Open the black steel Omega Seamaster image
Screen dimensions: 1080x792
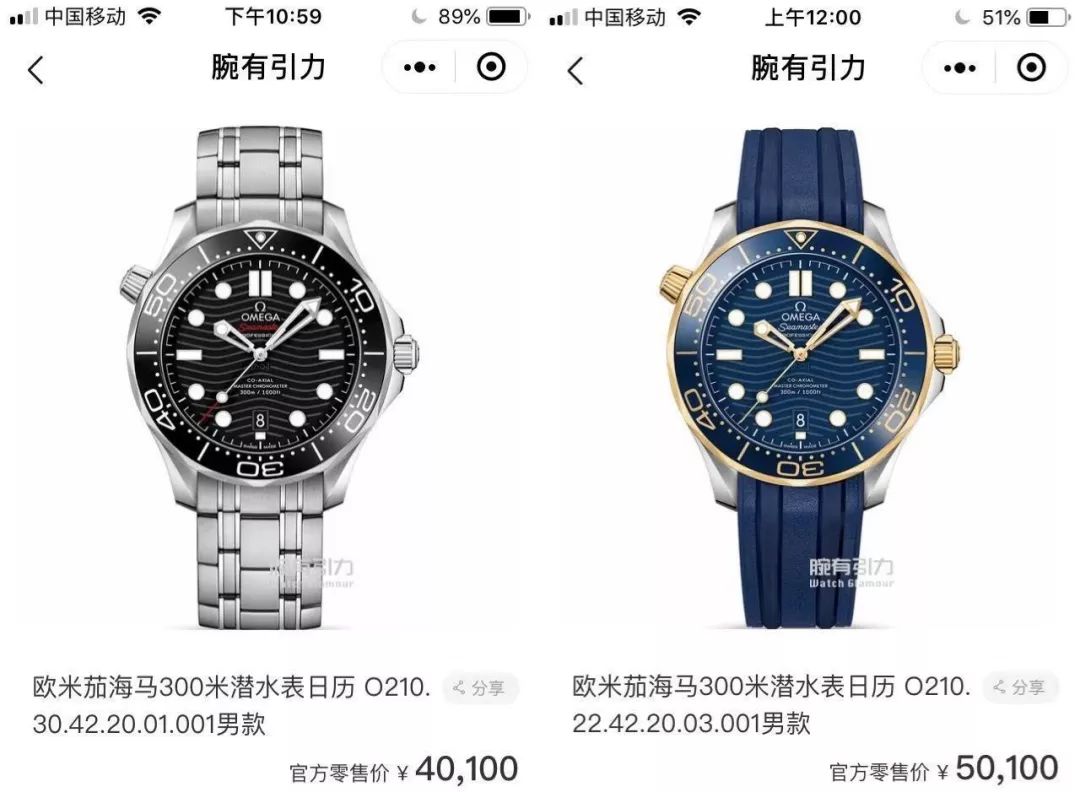pyautogui.click(x=269, y=376)
